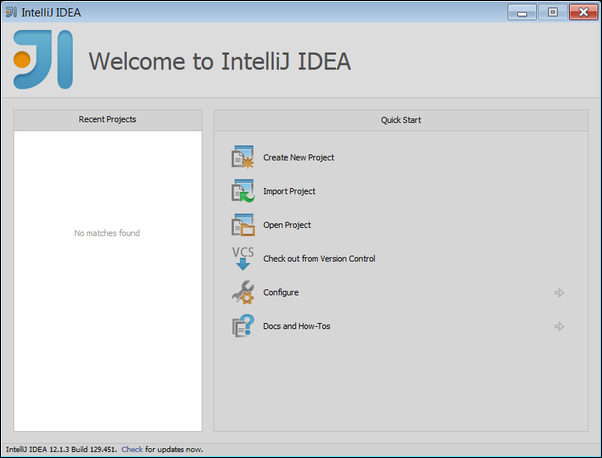Click the Recent Projects header
The height and width of the screenshot is (458, 602).
(108, 119)
